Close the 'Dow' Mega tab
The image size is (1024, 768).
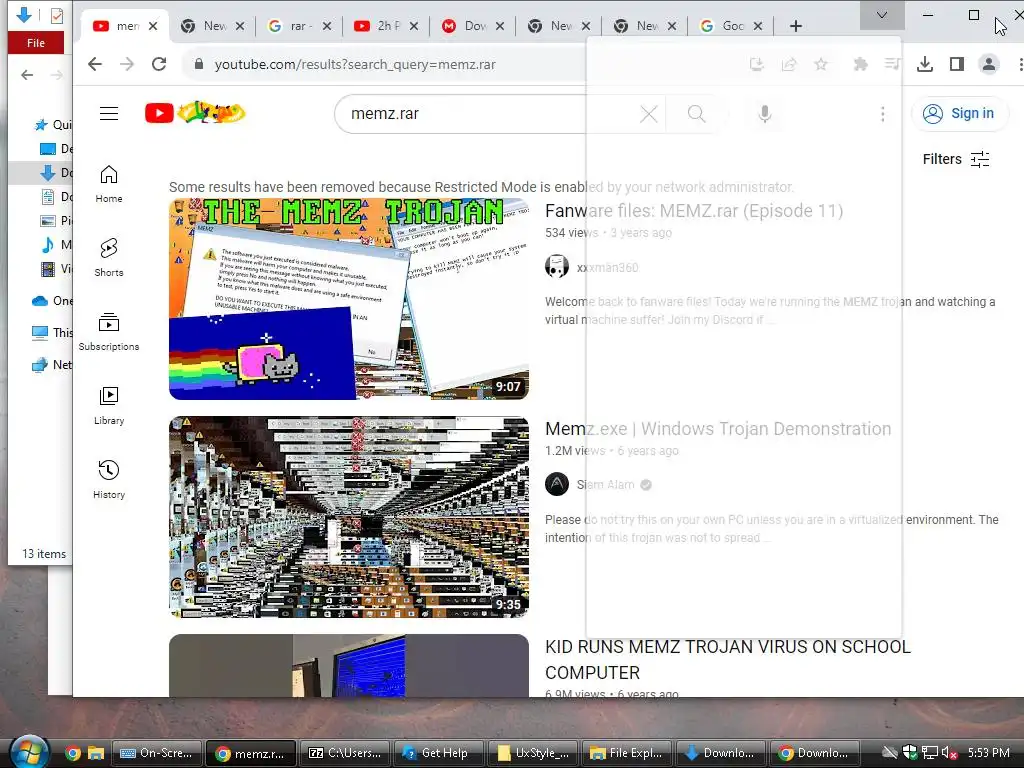(500, 26)
